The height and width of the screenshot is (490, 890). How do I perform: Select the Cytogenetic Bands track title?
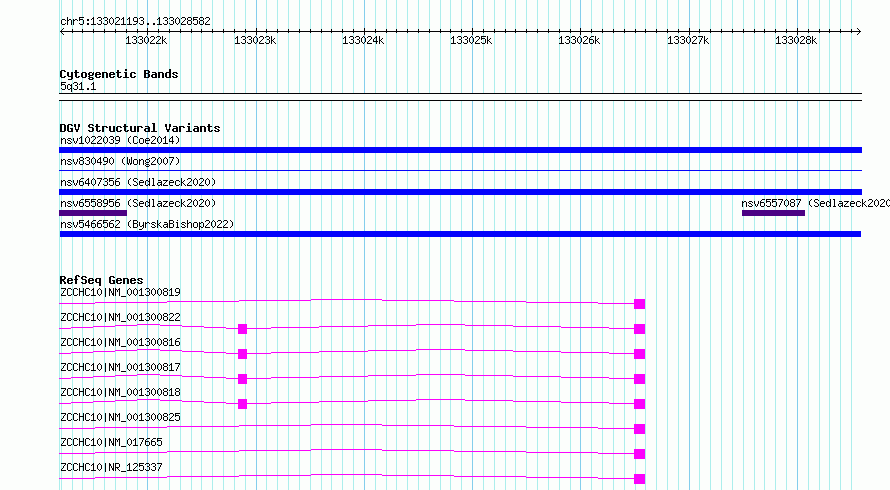[119, 74]
